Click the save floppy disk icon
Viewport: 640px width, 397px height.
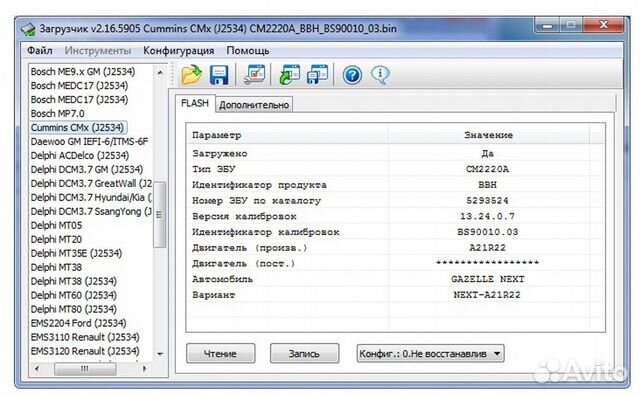point(219,75)
